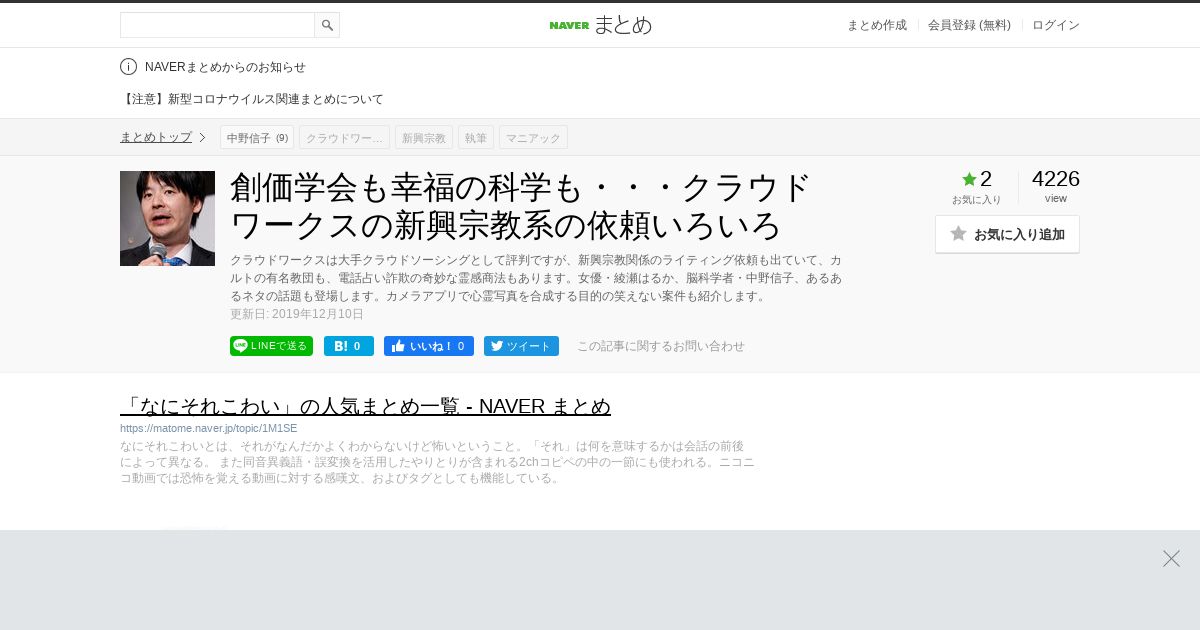Open NAVERまとめからのお知らせ heading

pyautogui.click(x=225, y=67)
